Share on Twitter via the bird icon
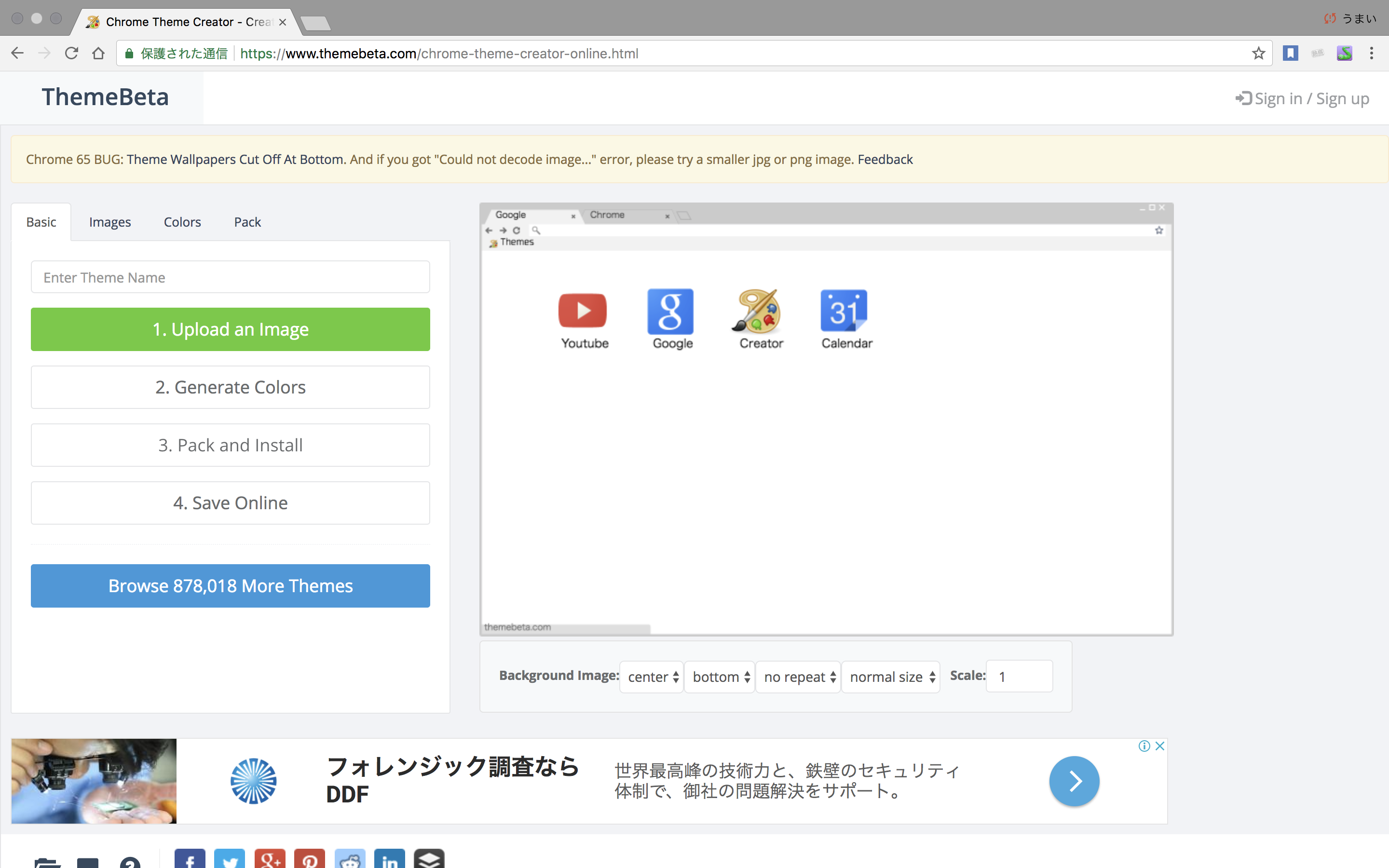1389x868 pixels. [230, 859]
